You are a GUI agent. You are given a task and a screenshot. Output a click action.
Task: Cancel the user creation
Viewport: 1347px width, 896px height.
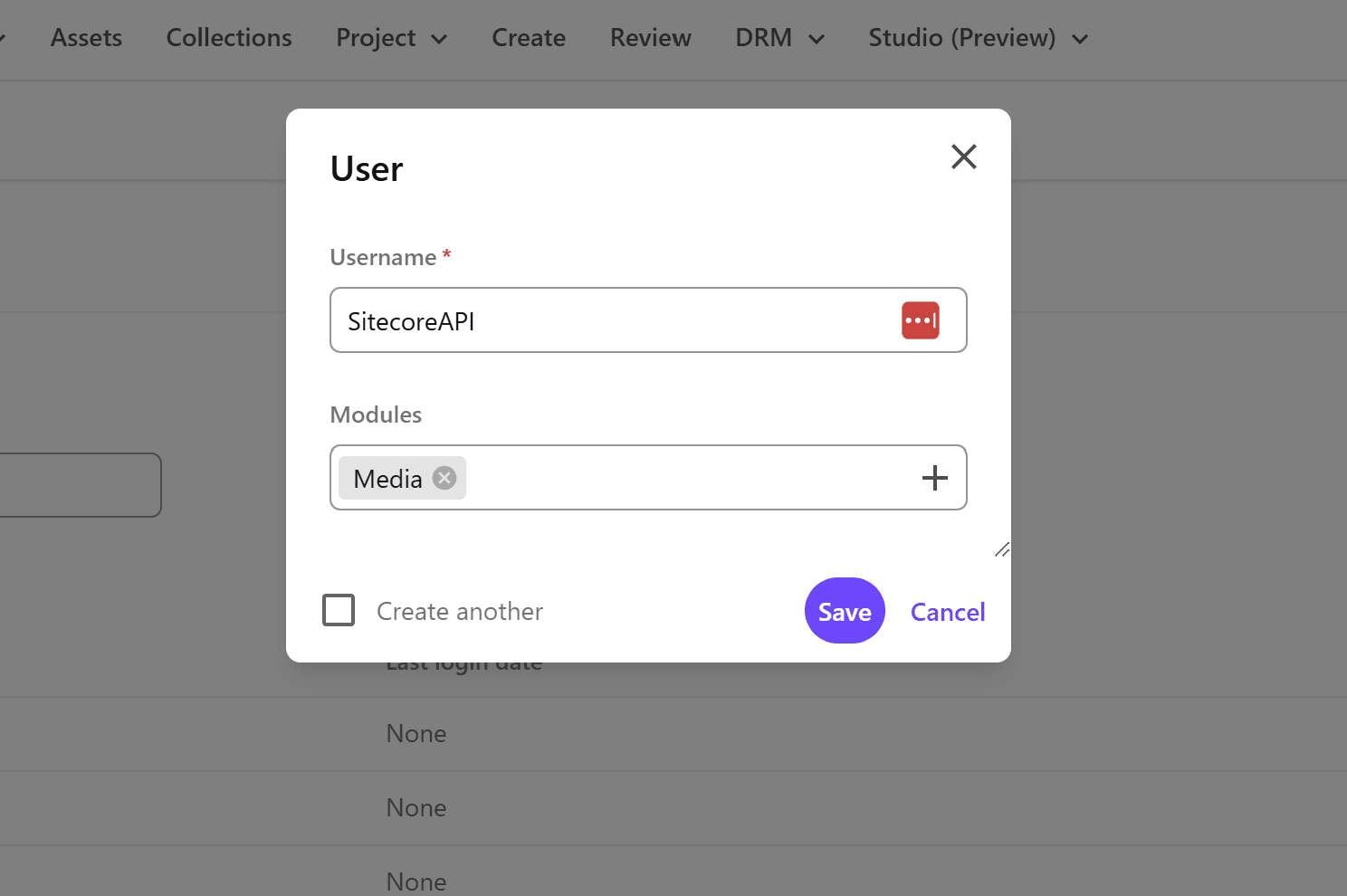(x=947, y=613)
